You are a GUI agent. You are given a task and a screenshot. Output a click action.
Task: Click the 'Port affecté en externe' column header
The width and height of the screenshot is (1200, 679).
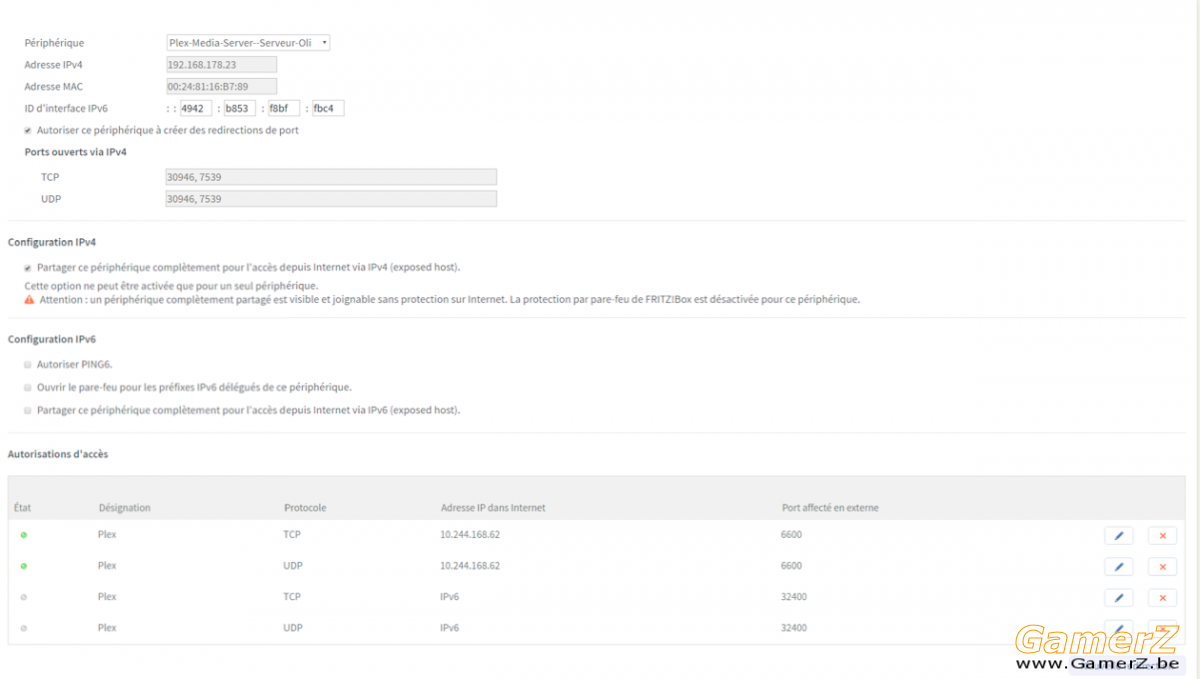click(x=830, y=508)
